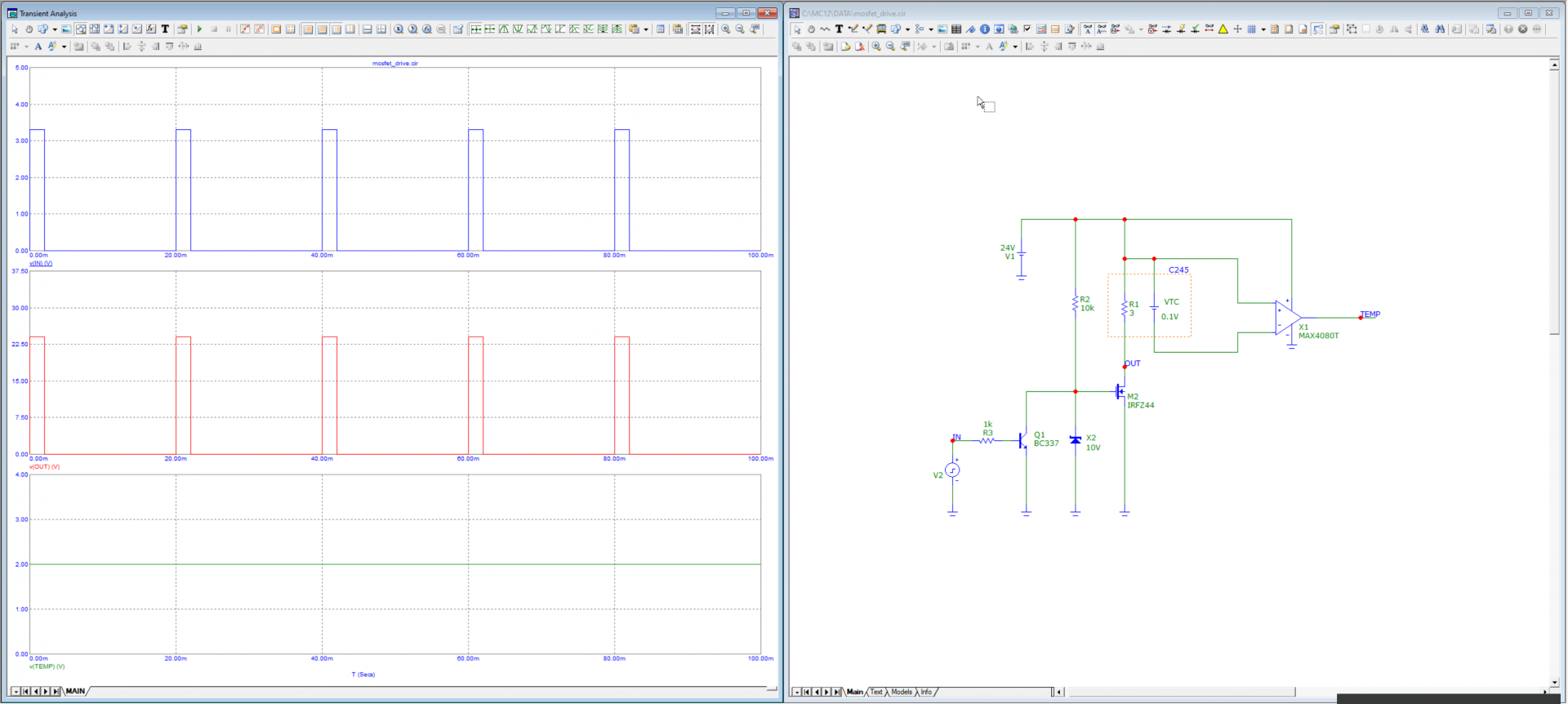
Task: Switch to the Text tab of schematic
Action: point(876,692)
